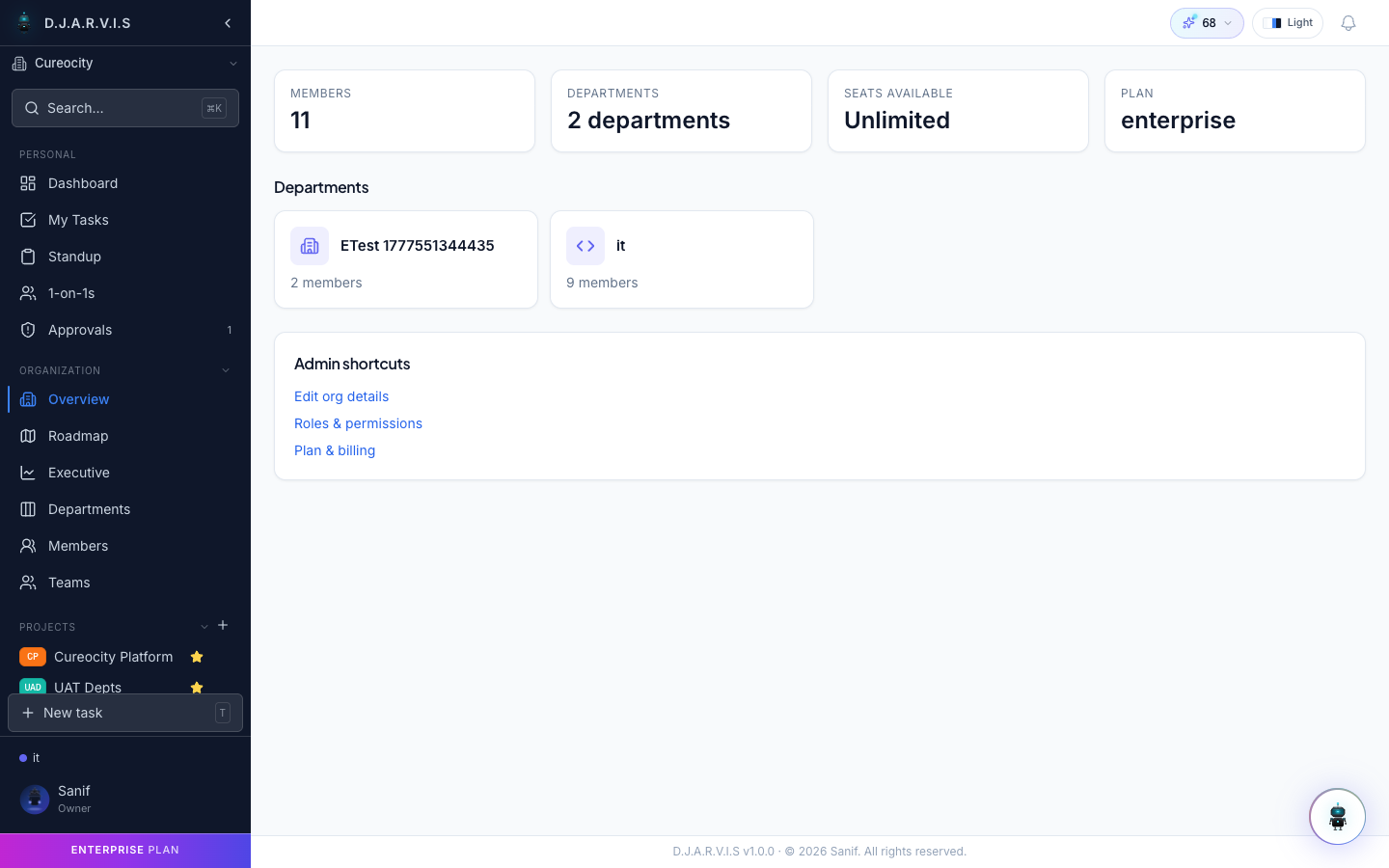The image size is (1389, 868).
Task: Click the Plan enterprise card
Action: click(x=1235, y=111)
